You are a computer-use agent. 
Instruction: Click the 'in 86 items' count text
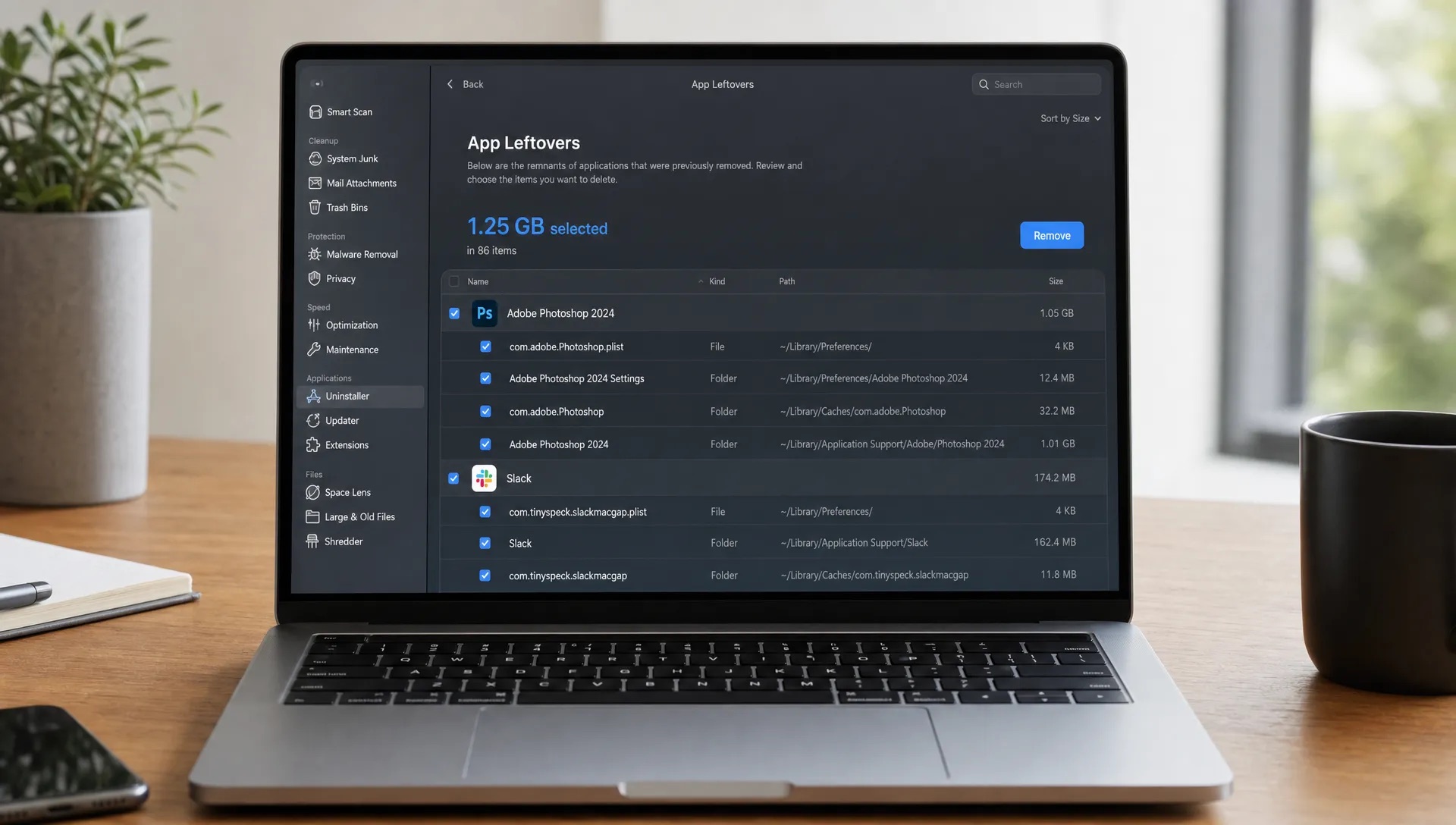(x=491, y=250)
